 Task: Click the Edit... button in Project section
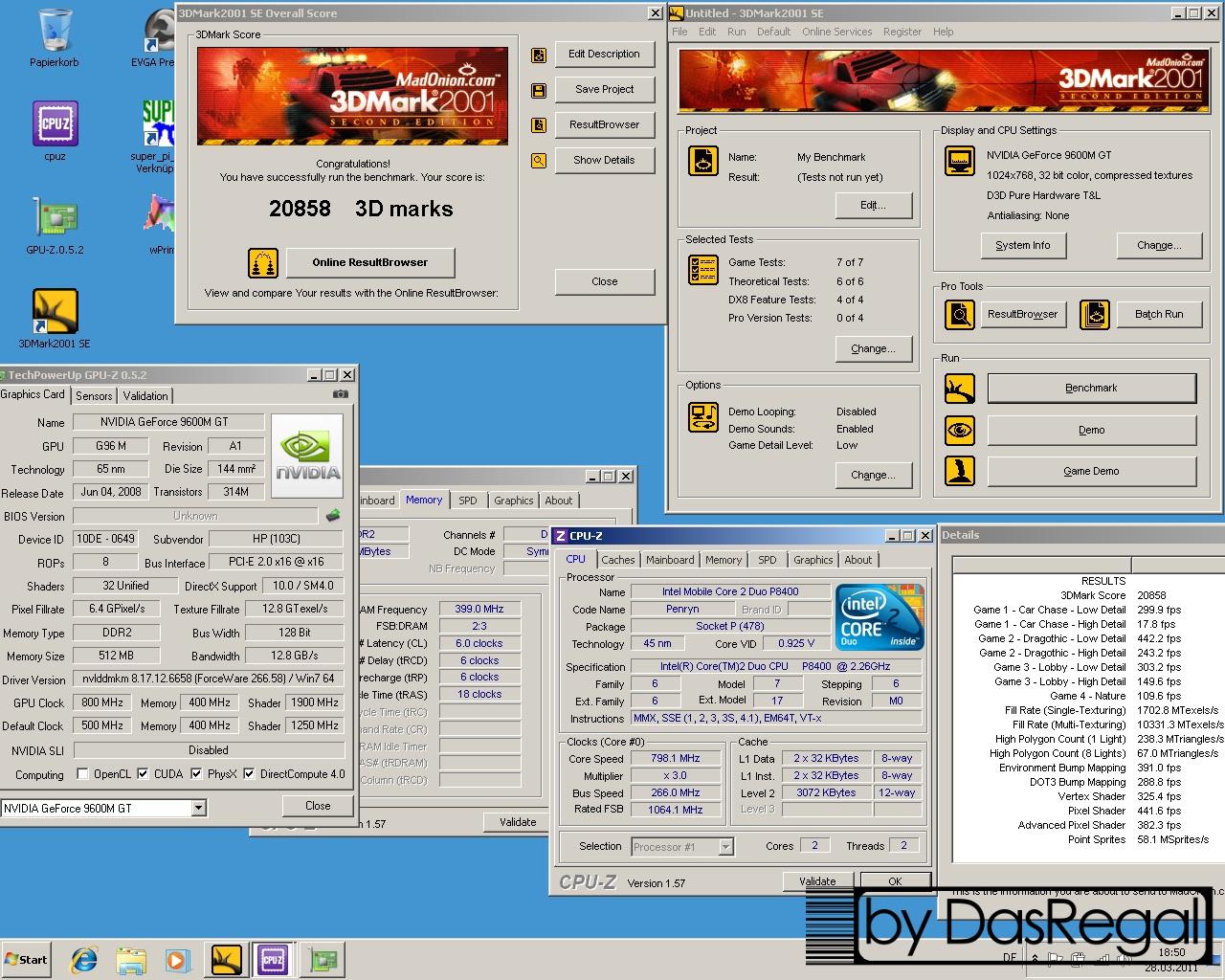coord(873,205)
